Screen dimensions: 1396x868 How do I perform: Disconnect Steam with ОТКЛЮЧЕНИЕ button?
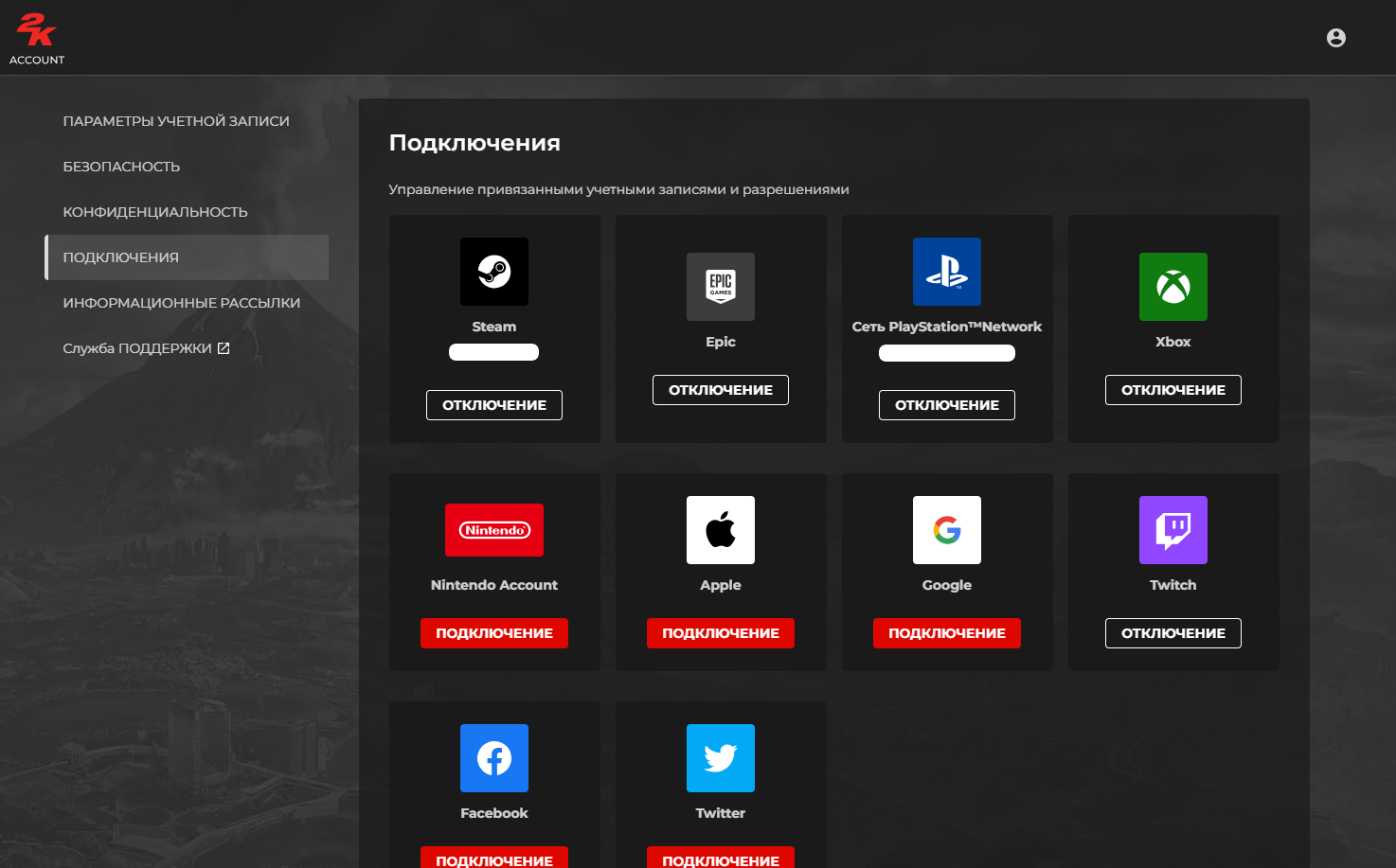coord(494,405)
